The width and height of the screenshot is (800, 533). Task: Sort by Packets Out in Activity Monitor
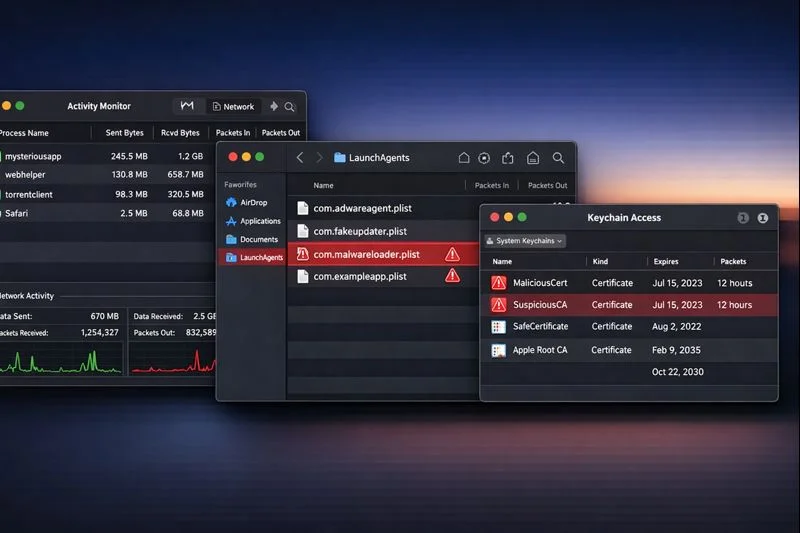(x=281, y=133)
